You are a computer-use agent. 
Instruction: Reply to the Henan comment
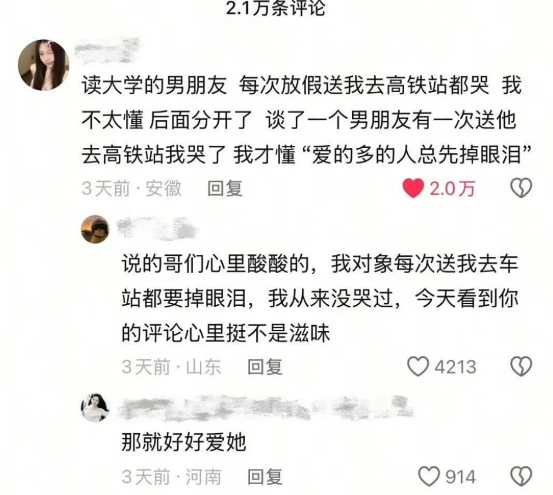pyautogui.click(x=265, y=477)
